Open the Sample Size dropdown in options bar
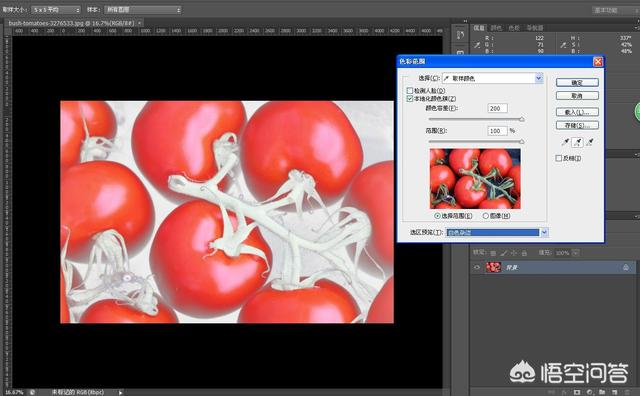The width and height of the screenshot is (640, 396). pyautogui.click(x=56, y=9)
